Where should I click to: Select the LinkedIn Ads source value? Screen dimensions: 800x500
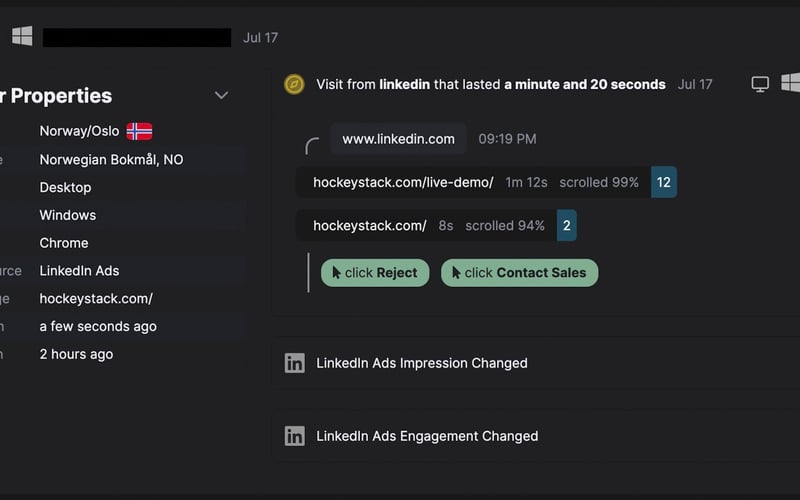(79, 271)
